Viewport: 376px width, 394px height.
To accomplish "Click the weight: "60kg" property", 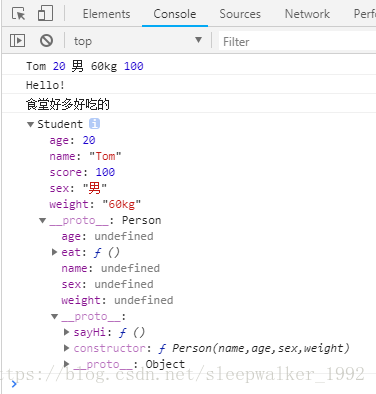I will (x=95, y=204).
